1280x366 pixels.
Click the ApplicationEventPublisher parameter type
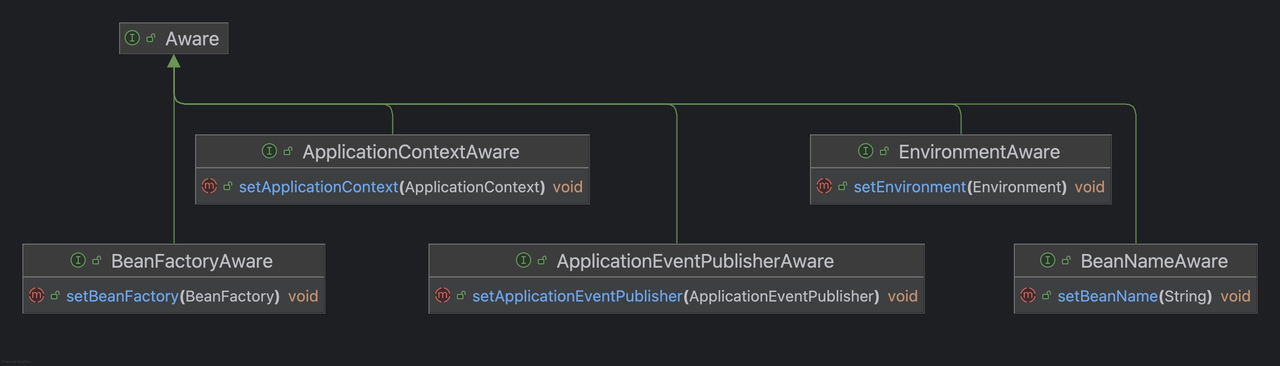point(781,296)
